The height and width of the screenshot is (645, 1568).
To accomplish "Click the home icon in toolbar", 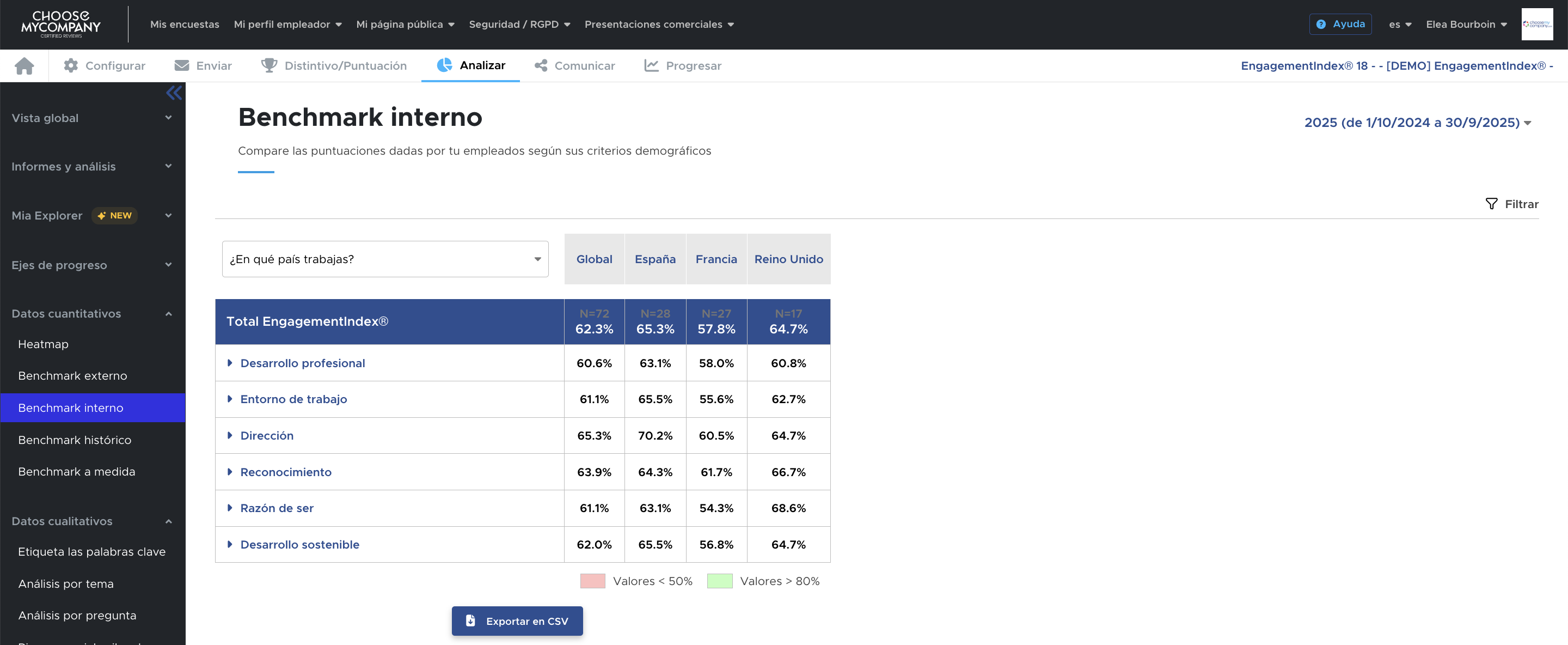I will point(24,66).
